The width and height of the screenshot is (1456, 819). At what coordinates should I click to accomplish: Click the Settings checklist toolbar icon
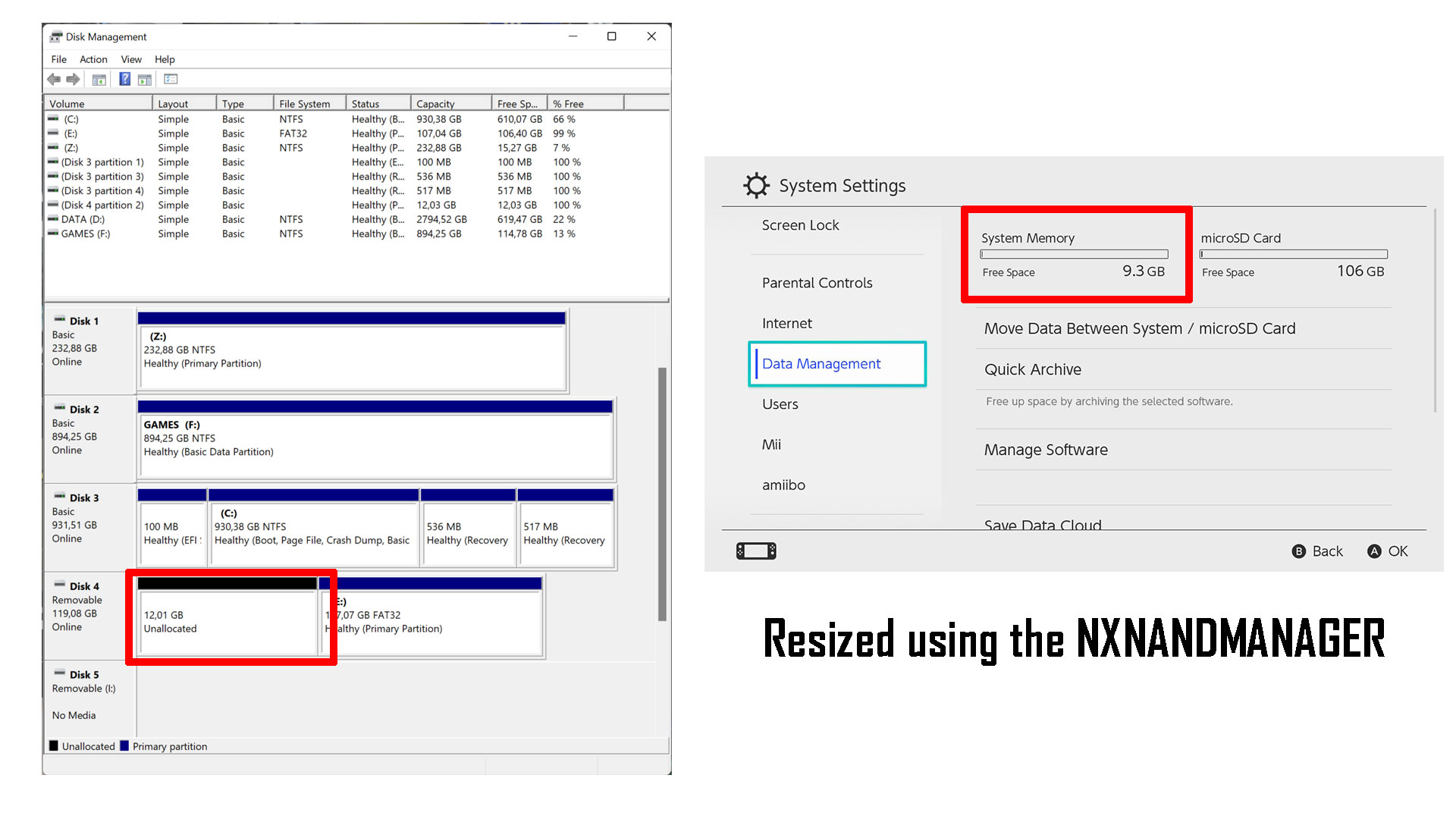pyautogui.click(x=171, y=79)
